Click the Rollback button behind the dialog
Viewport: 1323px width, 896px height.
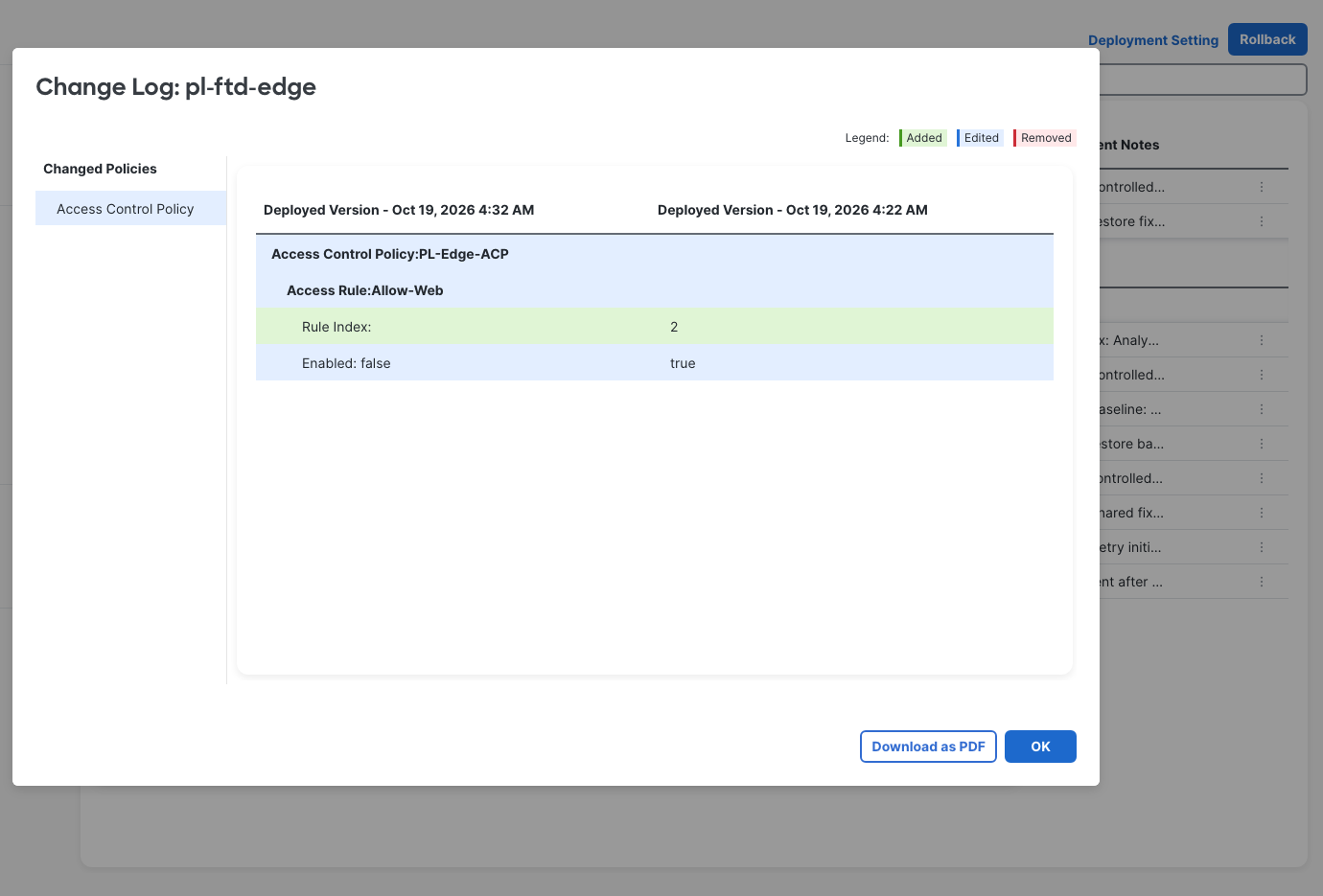1267,39
